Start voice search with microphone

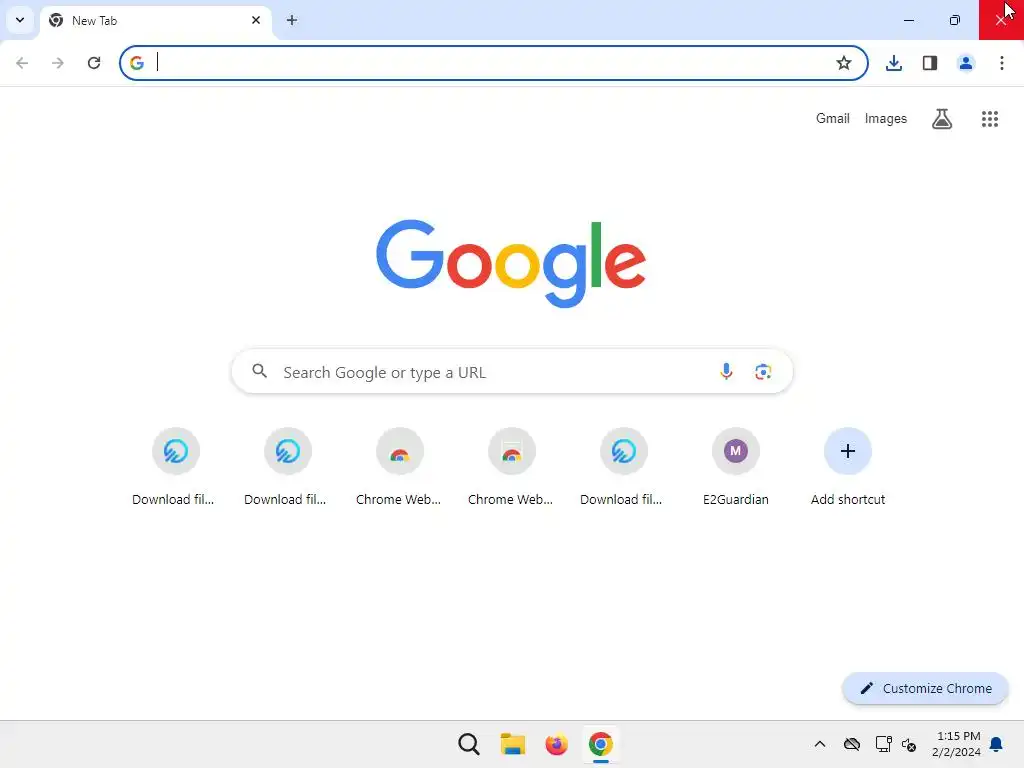tap(726, 372)
